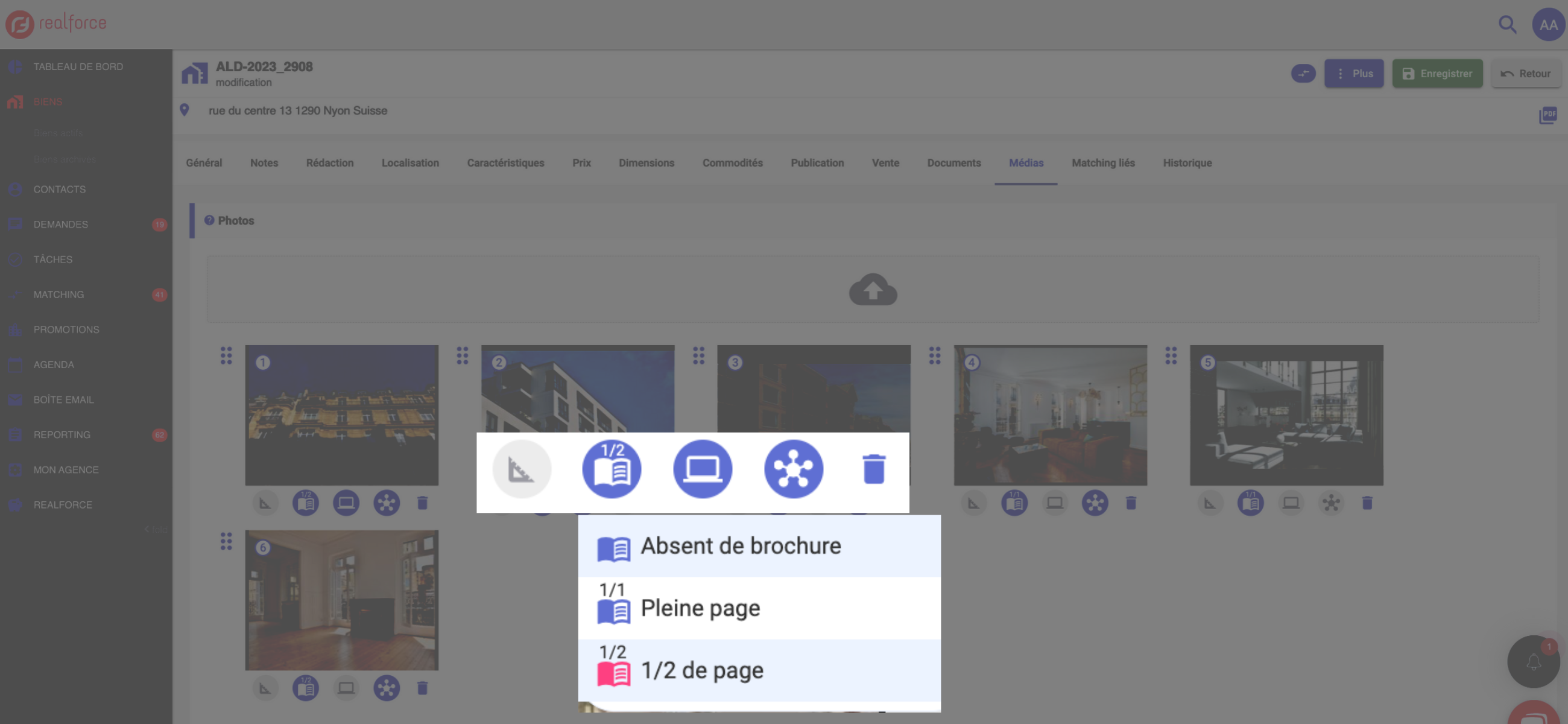Switch to Notes tab
1568x724 pixels.
pyautogui.click(x=264, y=163)
